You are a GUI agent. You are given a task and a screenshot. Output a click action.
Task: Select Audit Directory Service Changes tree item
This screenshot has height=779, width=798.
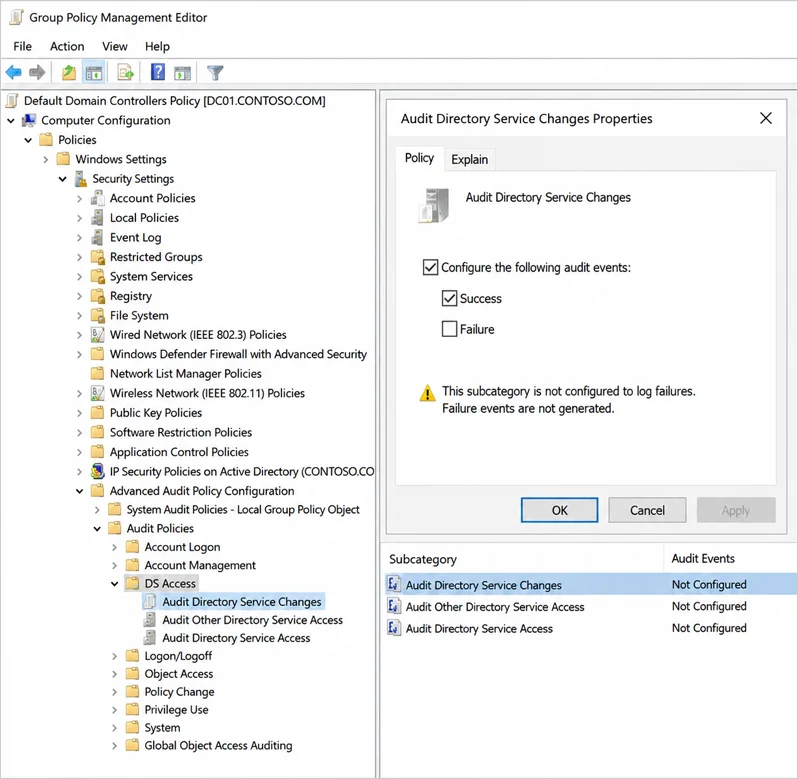[242, 601]
